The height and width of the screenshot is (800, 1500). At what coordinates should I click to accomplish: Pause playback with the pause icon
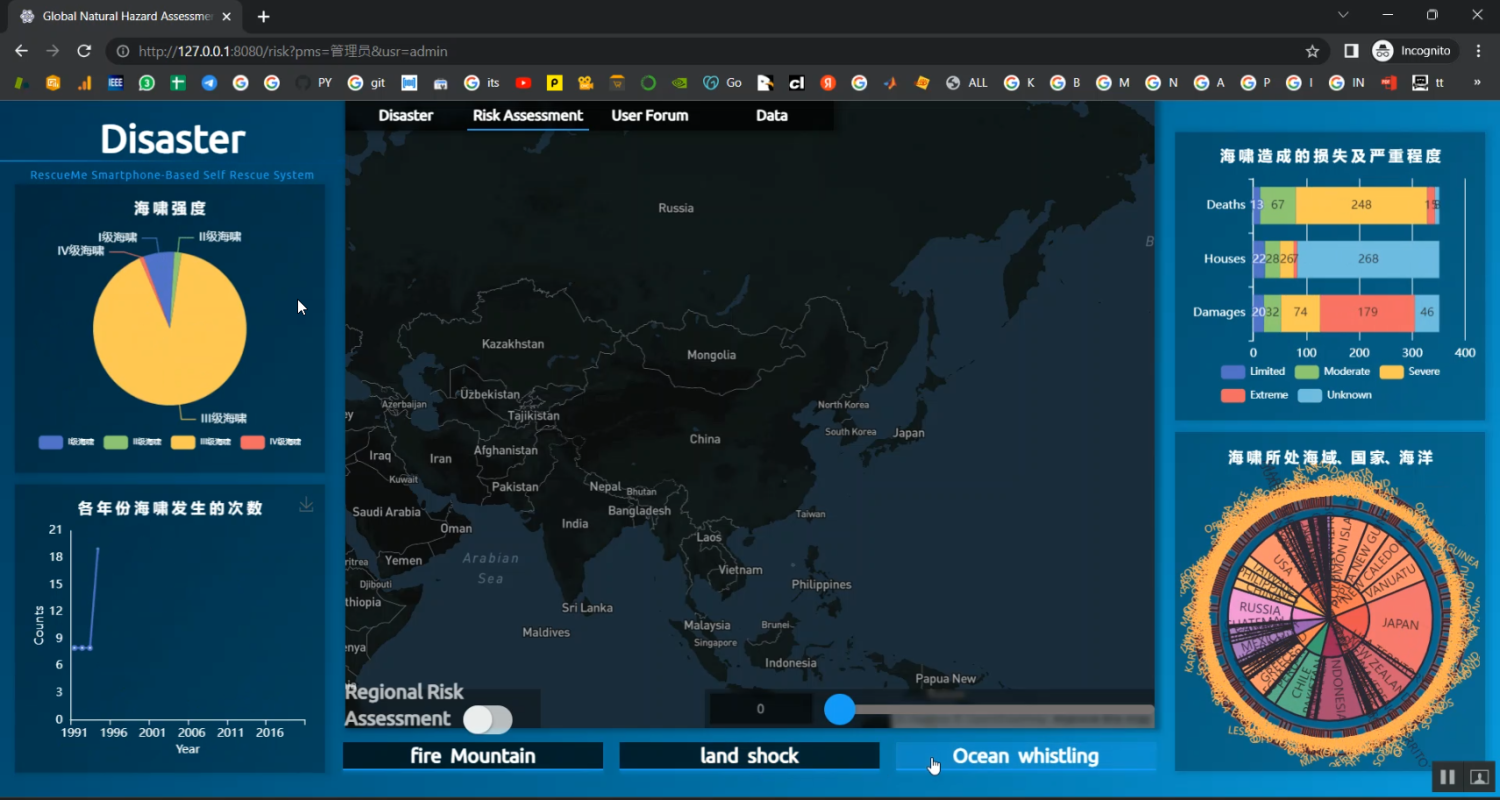(1446, 777)
